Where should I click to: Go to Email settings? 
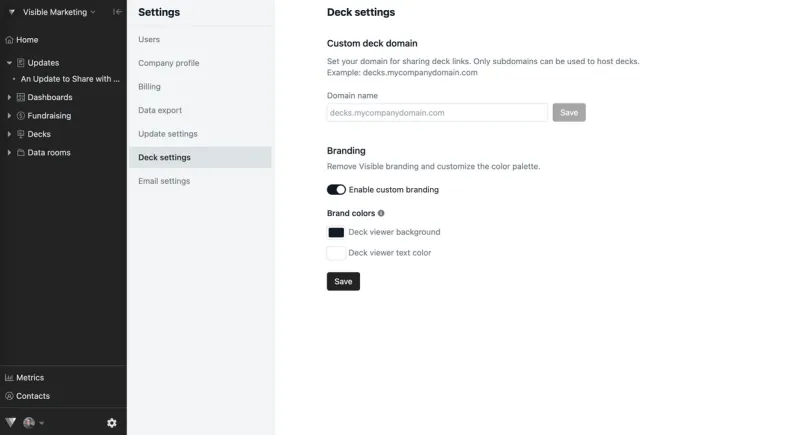(x=164, y=181)
